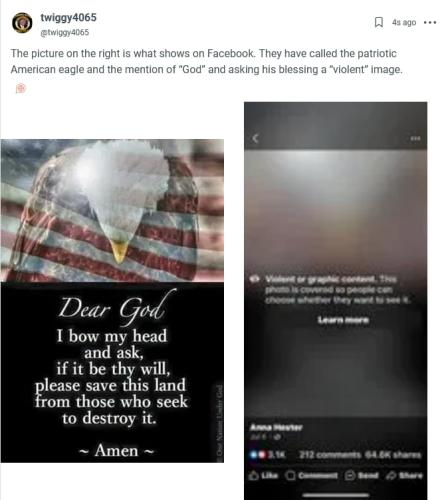The height and width of the screenshot is (500, 446).
Task: Click the small red icon below post text
Action: [x=21, y=88]
